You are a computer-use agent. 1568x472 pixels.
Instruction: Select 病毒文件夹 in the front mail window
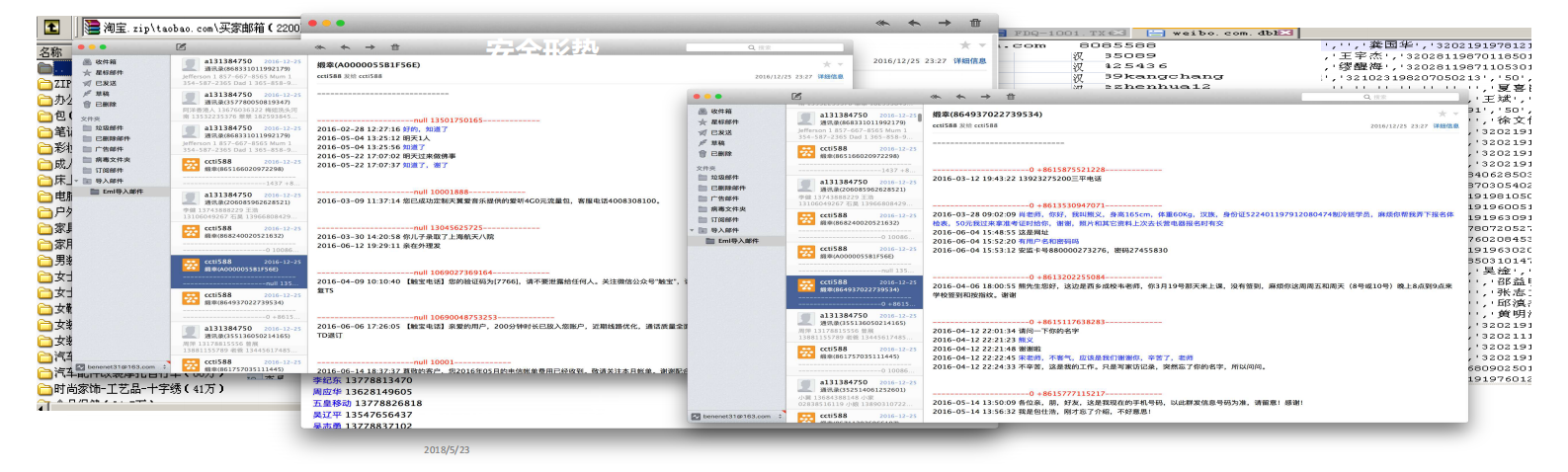coord(728,209)
